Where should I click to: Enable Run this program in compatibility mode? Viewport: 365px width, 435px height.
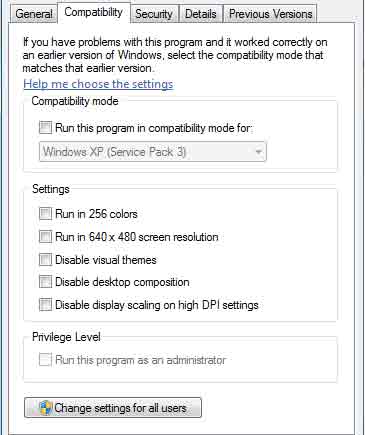[x=45, y=127]
